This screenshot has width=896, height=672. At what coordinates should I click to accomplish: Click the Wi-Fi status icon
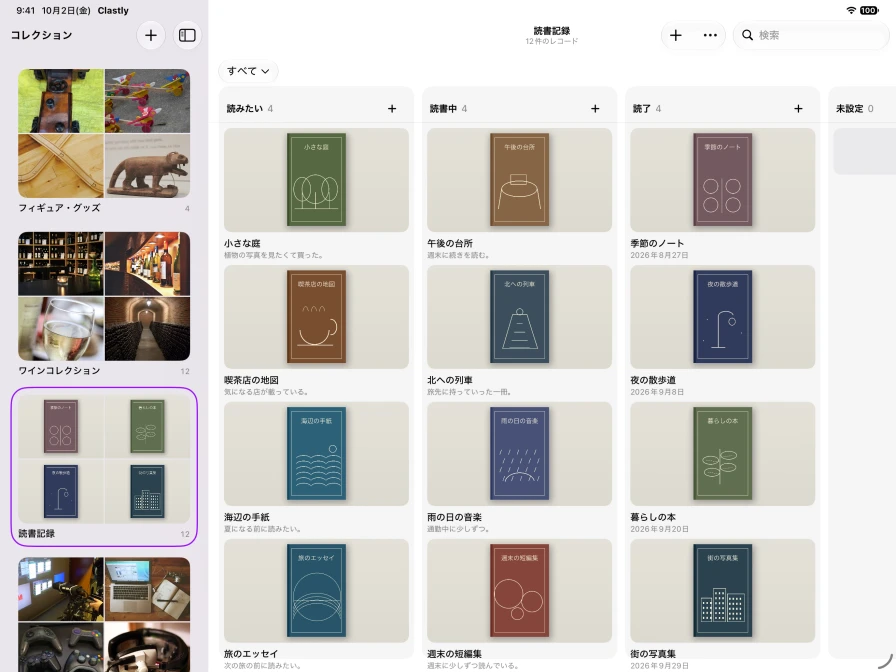851,10
